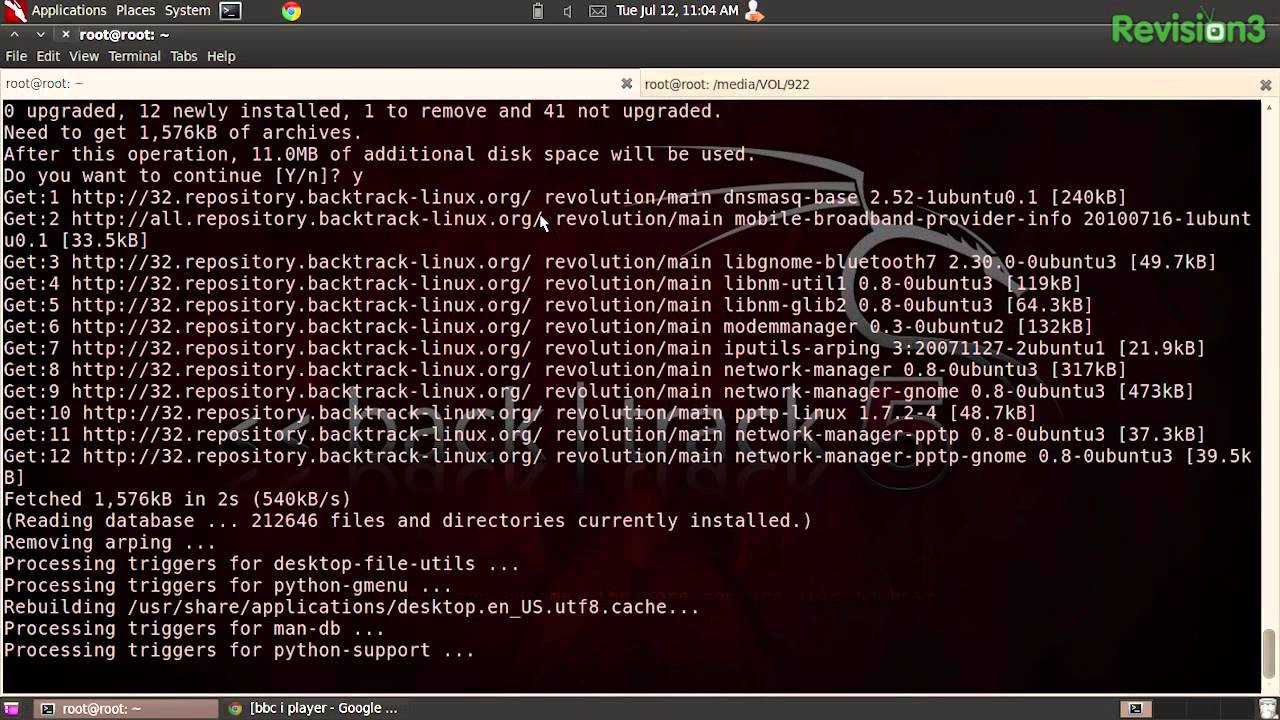
Task: Click the Get:10 pptp-linux line
Action: 520,413
